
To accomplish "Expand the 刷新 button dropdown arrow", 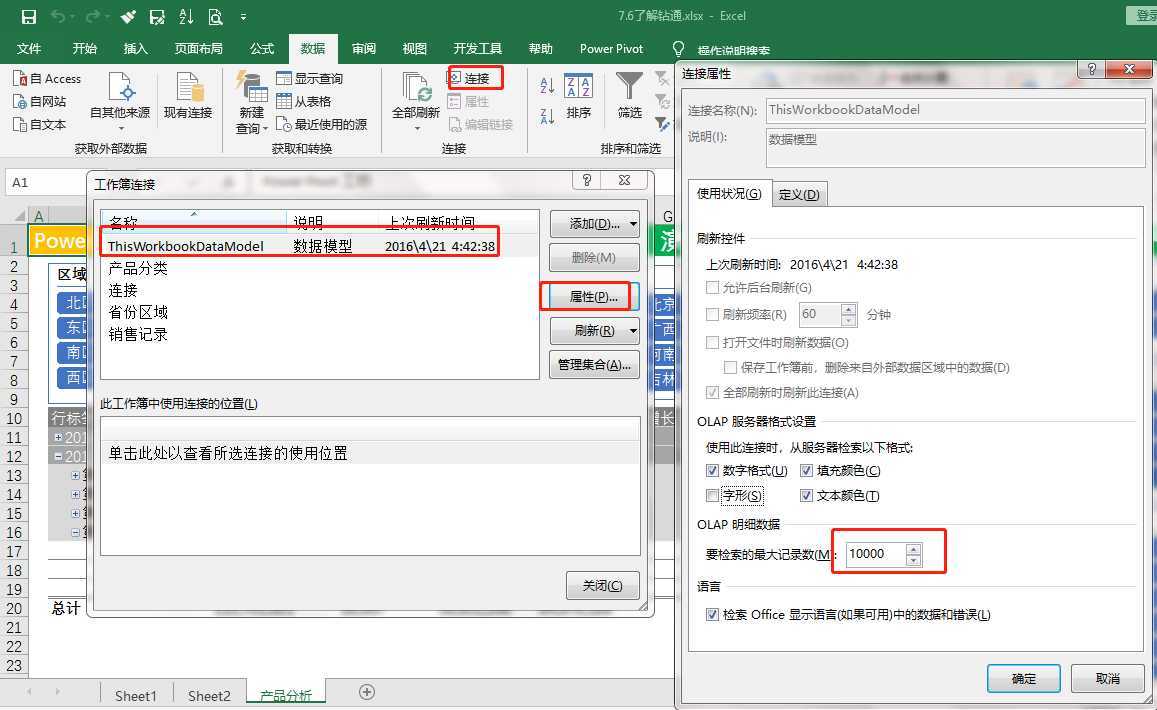I will click(x=633, y=331).
